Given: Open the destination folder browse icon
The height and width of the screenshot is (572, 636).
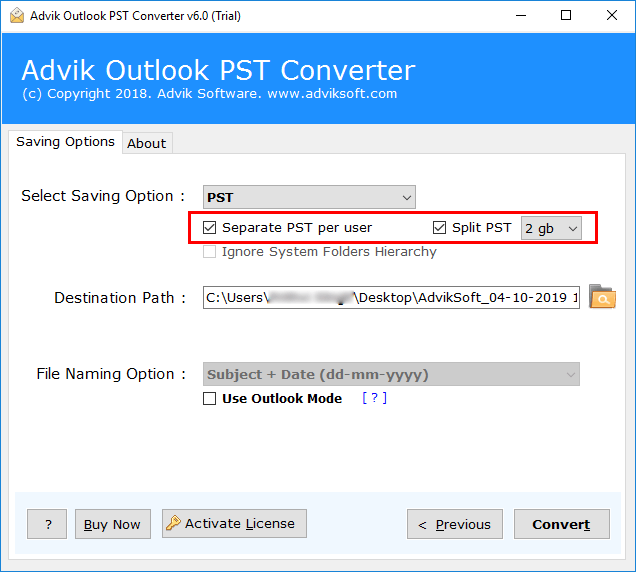Looking at the screenshot, I should coord(602,297).
